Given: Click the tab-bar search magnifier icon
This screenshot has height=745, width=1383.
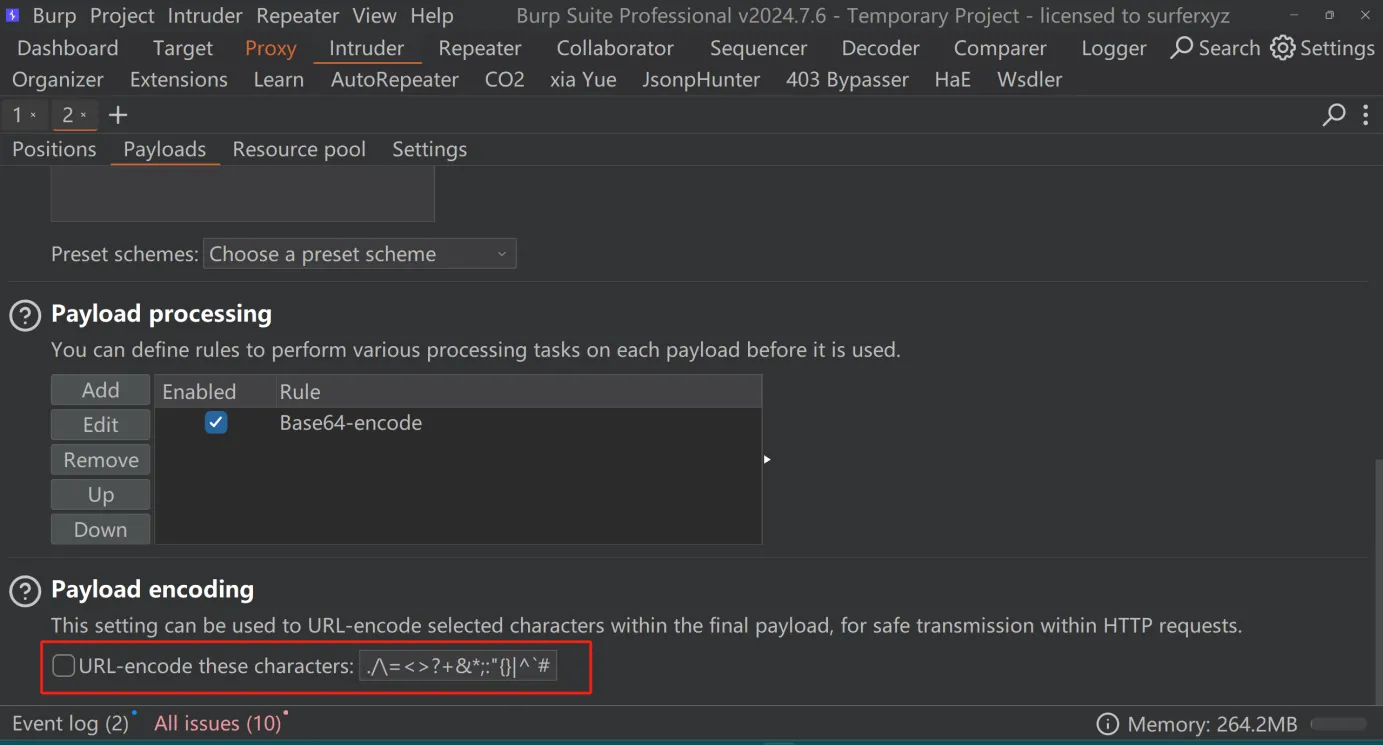Looking at the screenshot, I should pos(1334,115).
